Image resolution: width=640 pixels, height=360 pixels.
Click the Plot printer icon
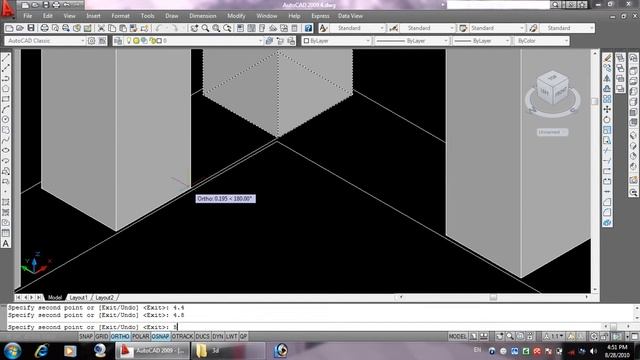pos(44,28)
